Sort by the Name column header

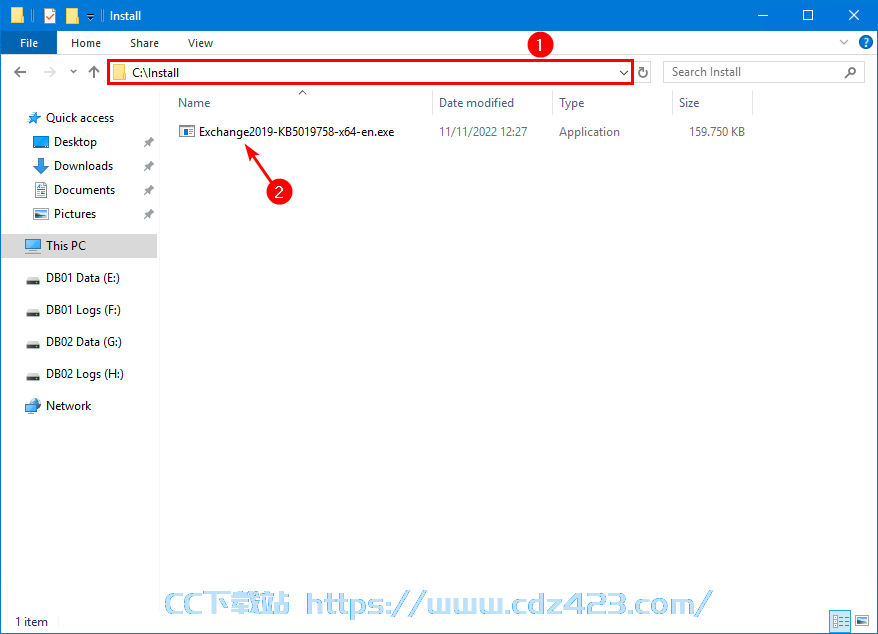194,103
